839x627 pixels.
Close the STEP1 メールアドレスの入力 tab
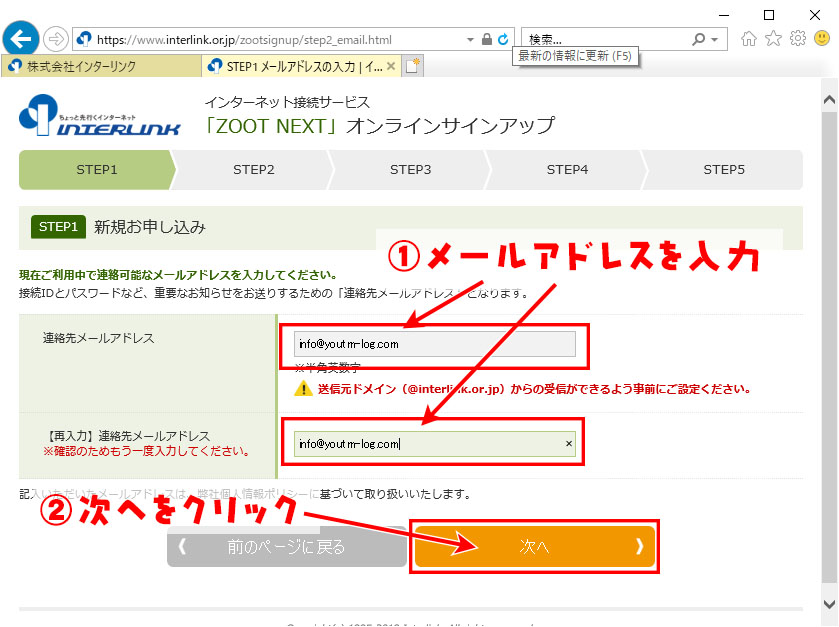391,66
